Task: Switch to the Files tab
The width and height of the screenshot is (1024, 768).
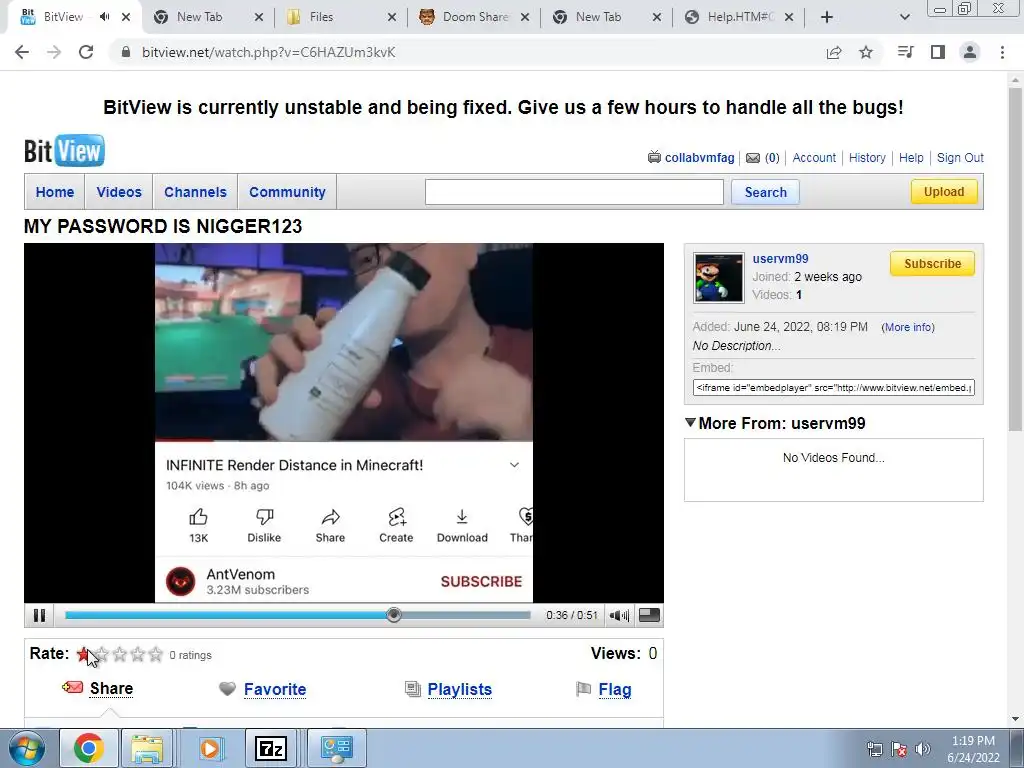Action: [340, 17]
